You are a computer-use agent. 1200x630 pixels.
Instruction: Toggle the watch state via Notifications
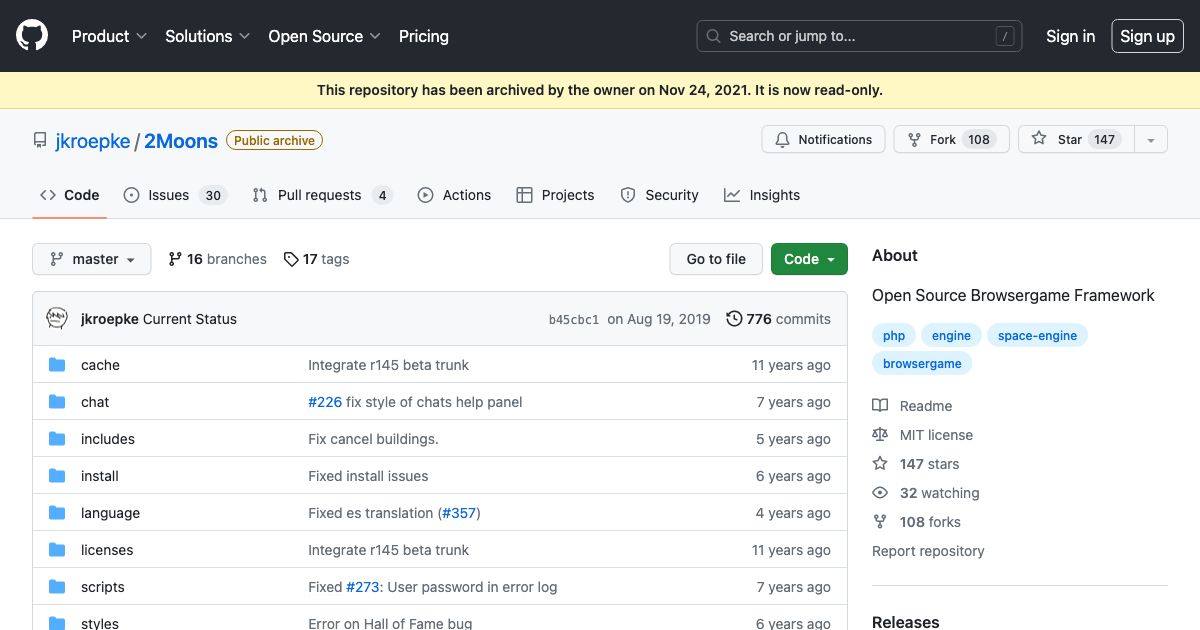click(823, 139)
